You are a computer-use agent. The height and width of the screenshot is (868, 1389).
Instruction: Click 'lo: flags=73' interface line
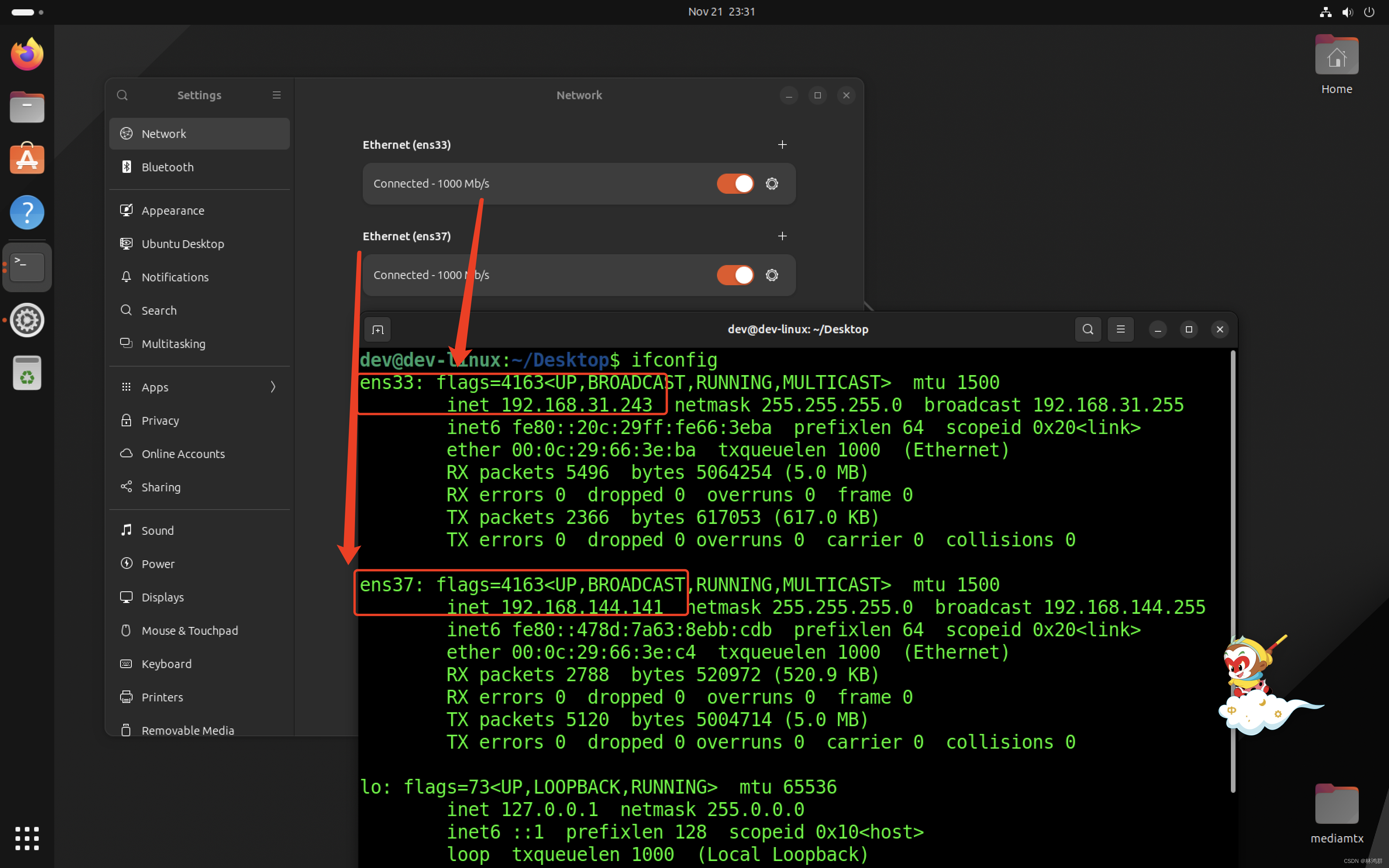(x=598, y=787)
